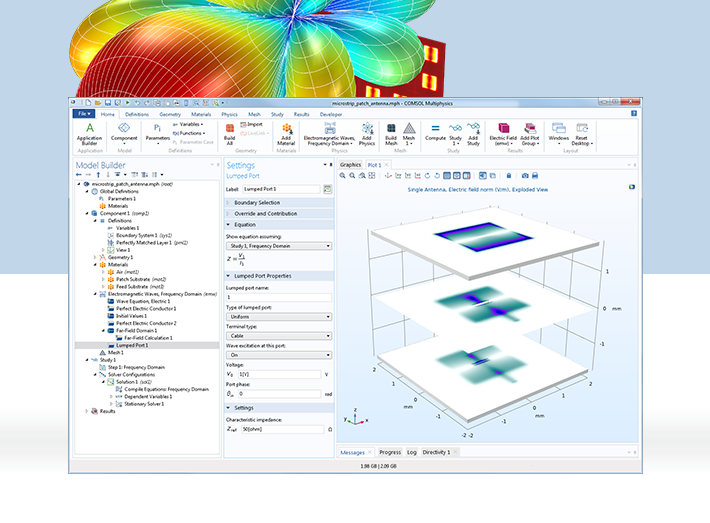
Task: Open Electric Field (emw) results button
Action: 503,134
